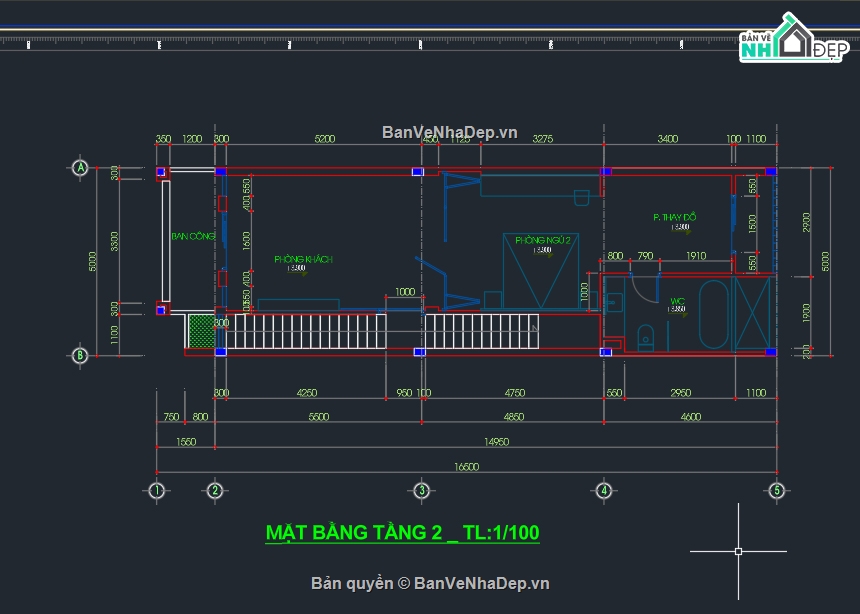Select the toilet symbol in the WC
This screenshot has width=860, height=614.
(x=645, y=336)
